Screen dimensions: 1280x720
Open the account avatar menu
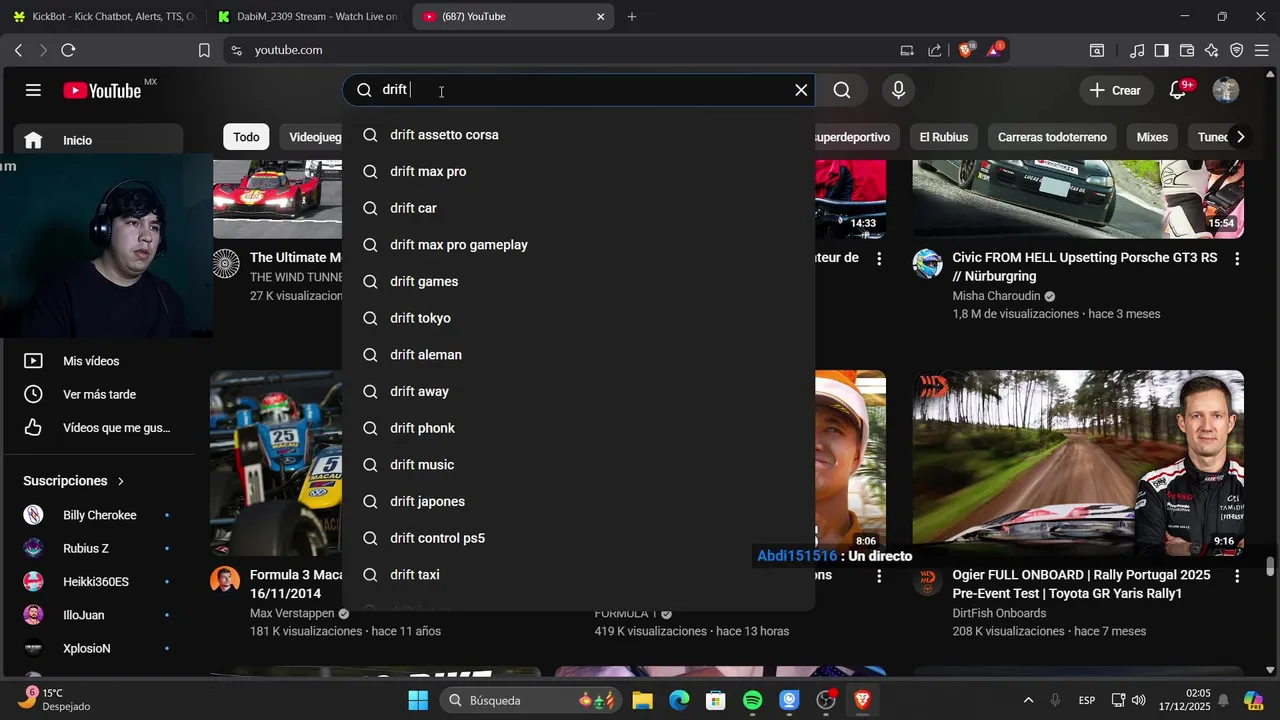(x=1226, y=90)
